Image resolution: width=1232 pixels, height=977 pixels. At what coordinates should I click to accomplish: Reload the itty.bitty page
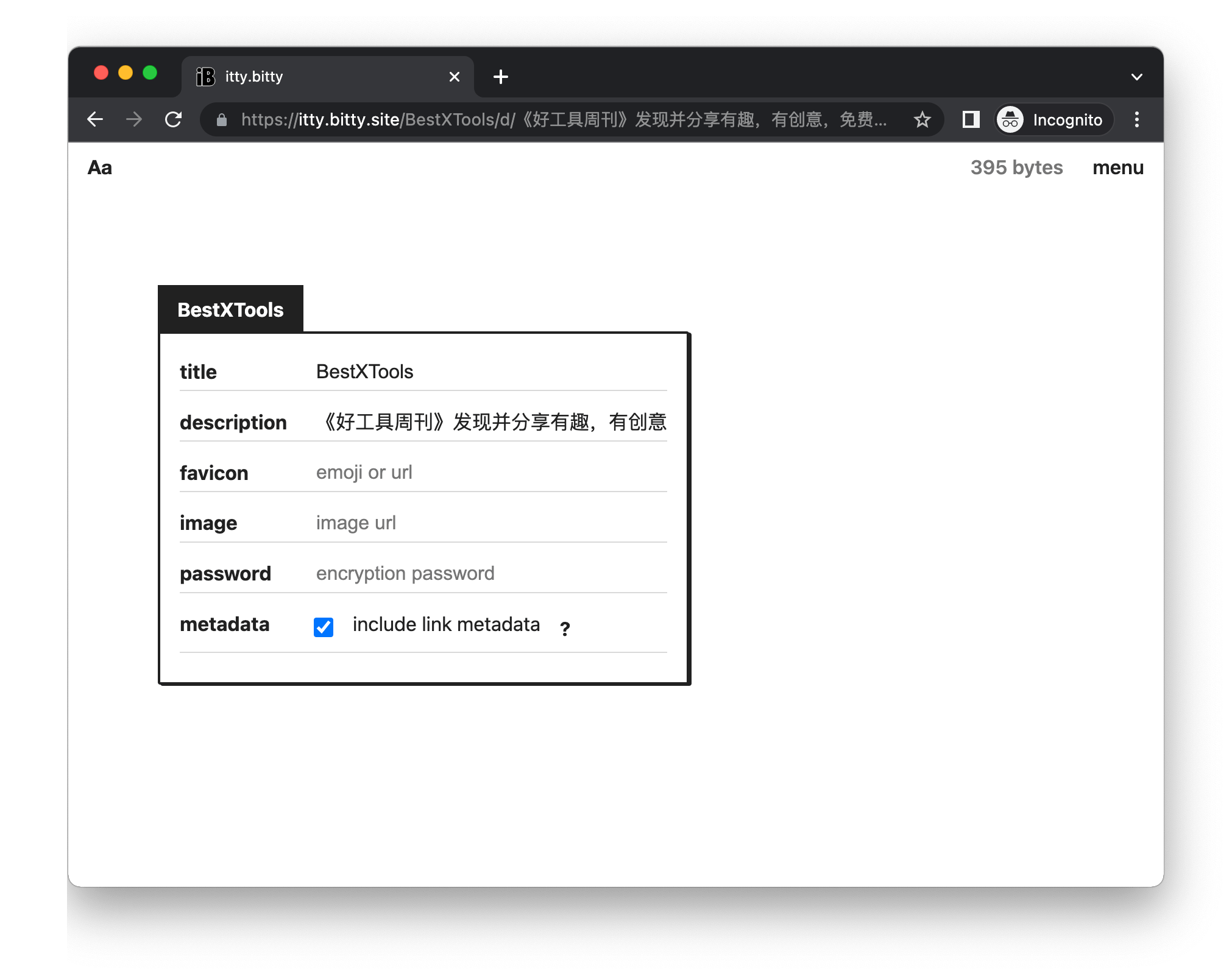coord(174,119)
